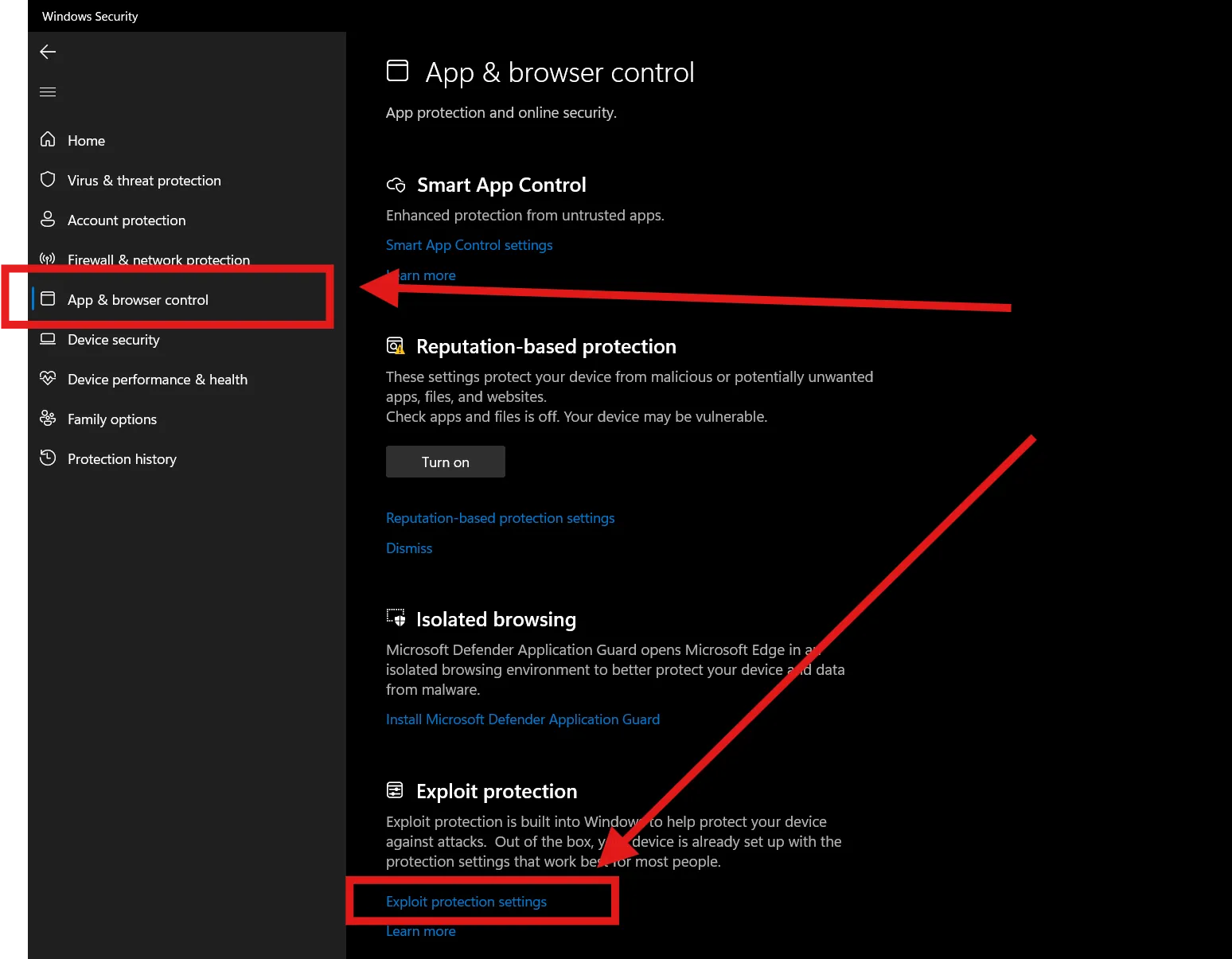The width and height of the screenshot is (1232, 959).
Task: Click the Virus & threat protection shield icon
Action: click(48, 180)
